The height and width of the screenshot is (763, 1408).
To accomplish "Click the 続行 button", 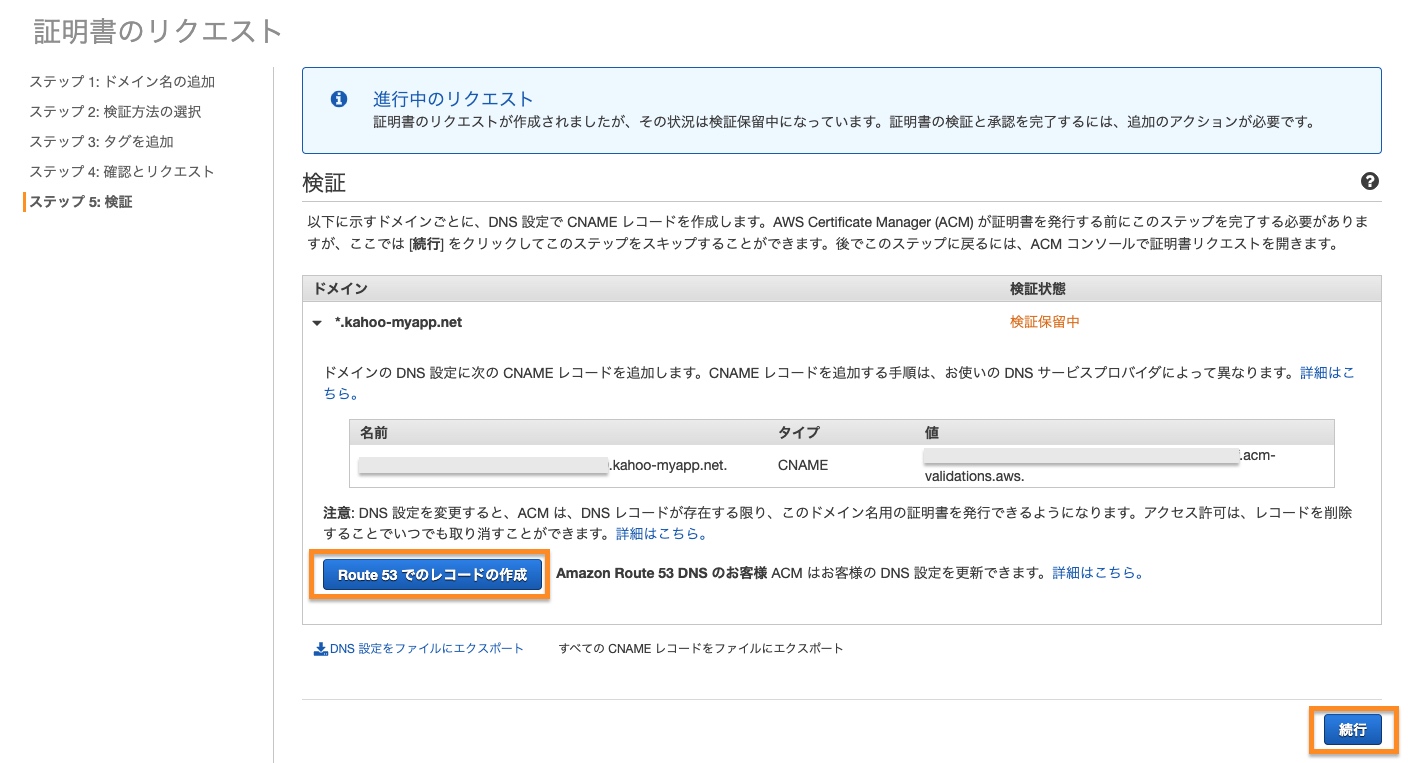I will [1352, 730].
